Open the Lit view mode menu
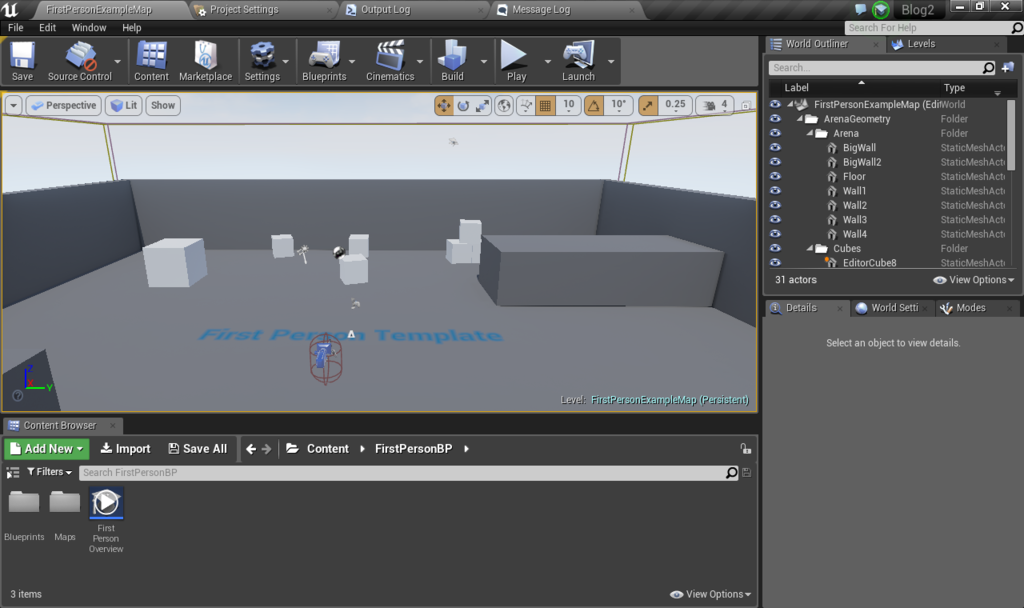Image resolution: width=1024 pixels, height=608 pixels. coord(124,105)
